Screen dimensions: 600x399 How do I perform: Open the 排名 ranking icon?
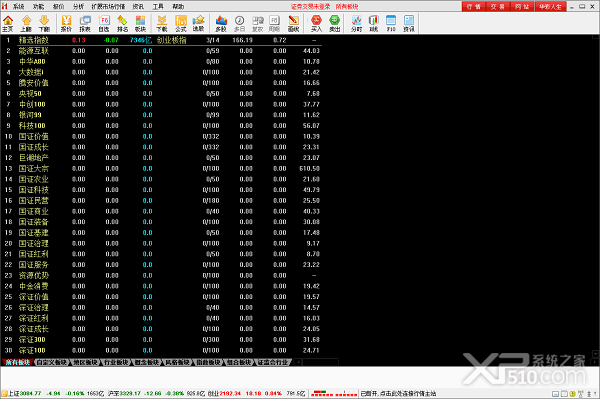tap(122, 23)
